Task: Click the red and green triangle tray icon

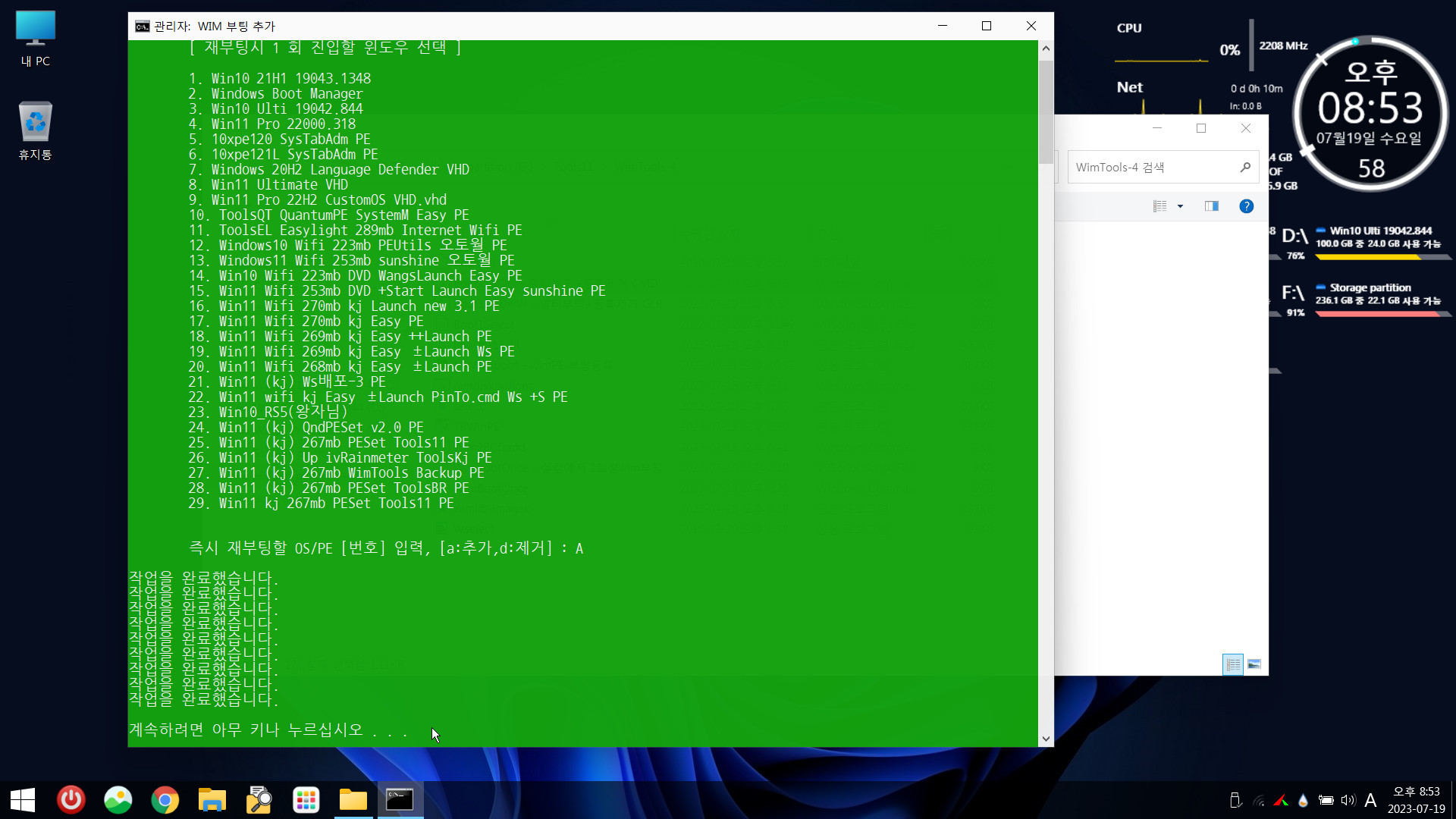Action: (x=1281, y=800)
